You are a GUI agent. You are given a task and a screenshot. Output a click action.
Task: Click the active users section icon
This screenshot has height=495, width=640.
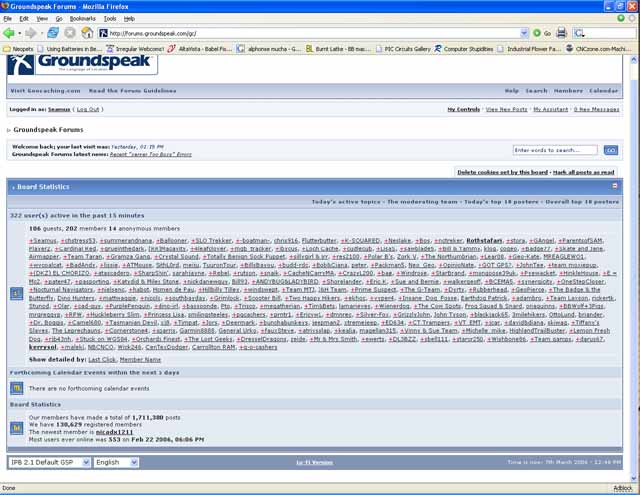pos(17,293)
